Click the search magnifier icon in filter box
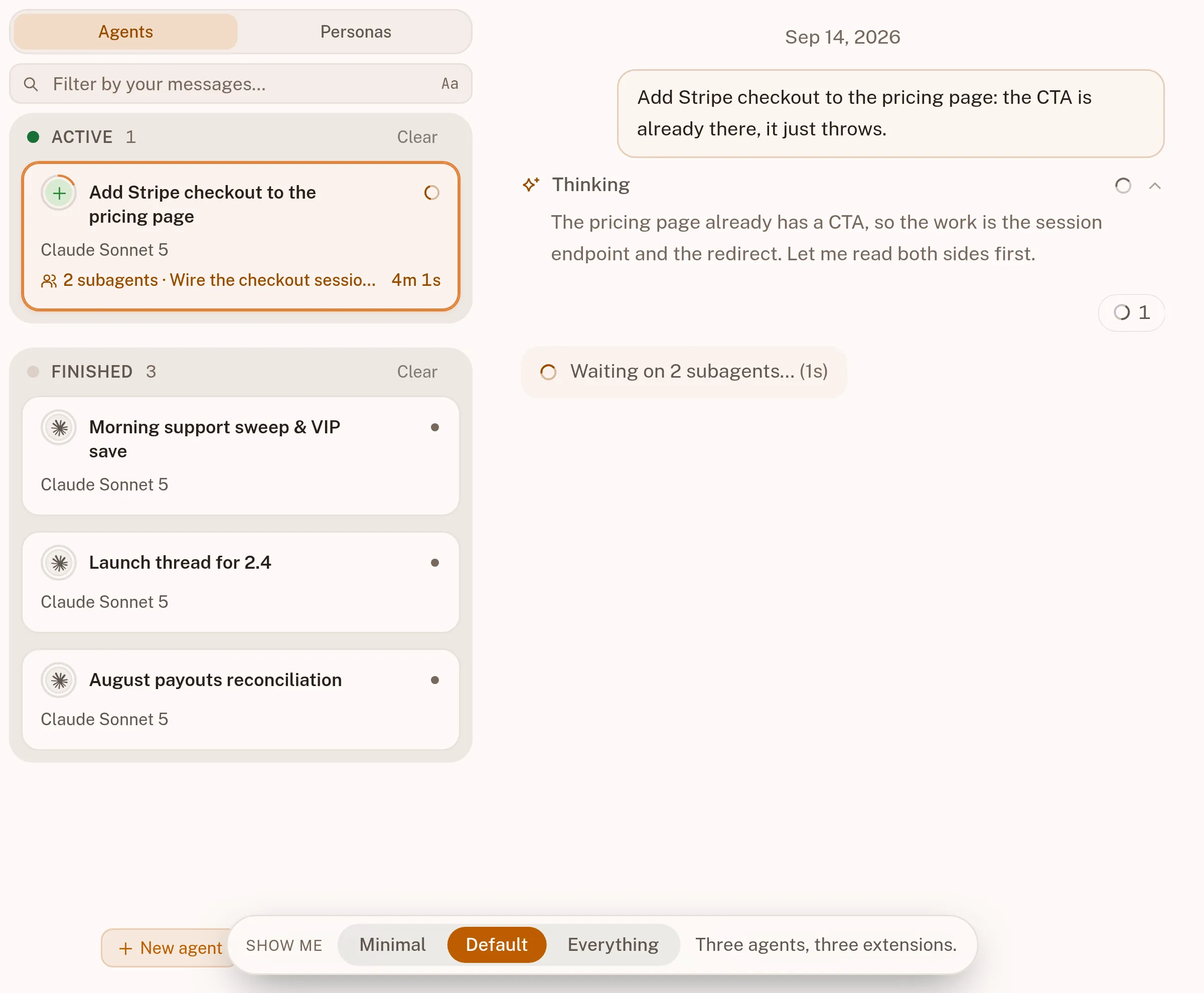The width and height of the screenshot is (1204, 993). pos(31,84)
